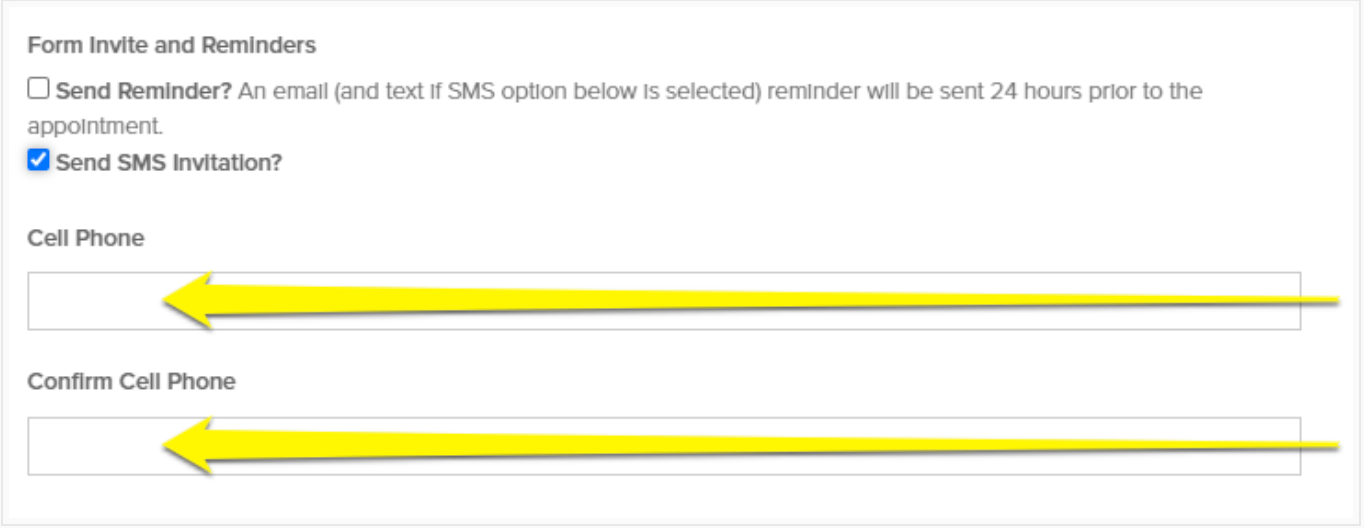
Task: Click the "Send SMS Invitation?" label text
Action: coord(169,162)
